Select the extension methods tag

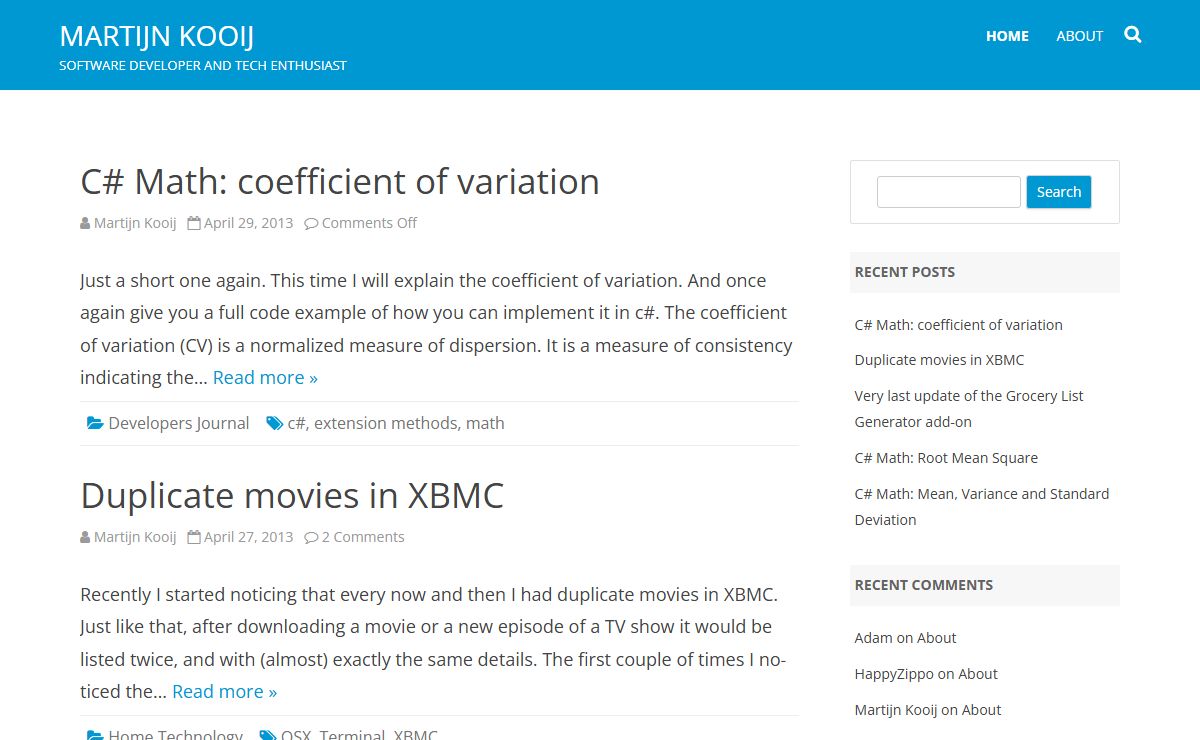(386, 423)
